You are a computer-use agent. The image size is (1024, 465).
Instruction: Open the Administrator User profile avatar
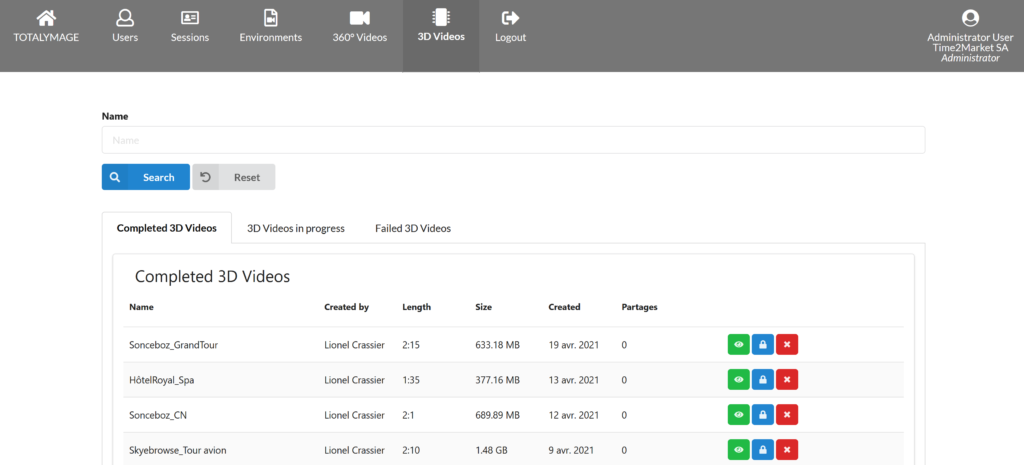click(x=970, y=18)
